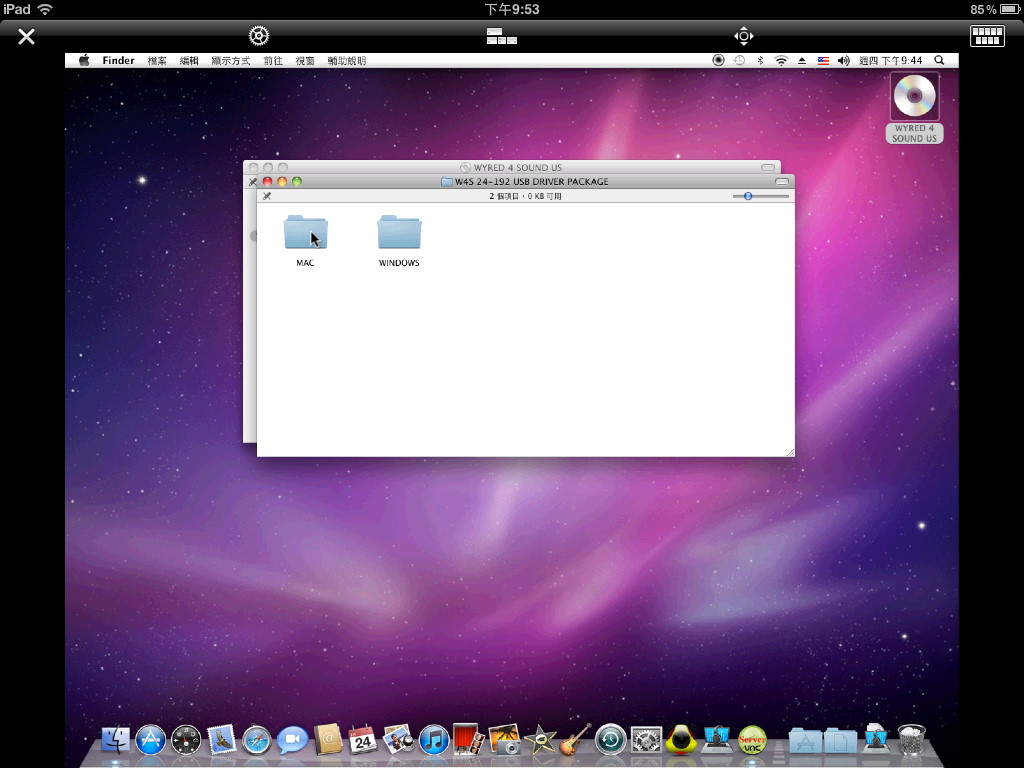This screenshot has width=1024, height=768.
Task: Launch iPhoto from the Dock
Action: [x=504, y=741]
